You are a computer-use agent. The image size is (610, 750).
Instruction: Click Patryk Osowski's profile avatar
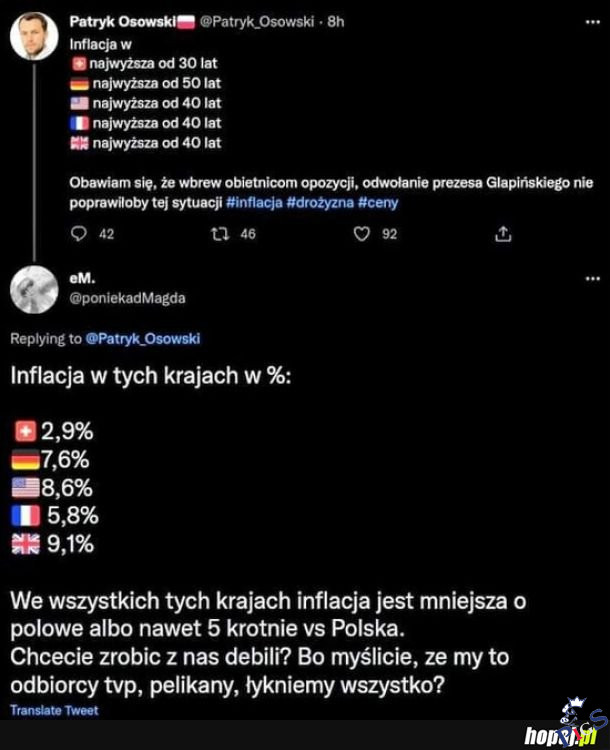pos(34,36)
